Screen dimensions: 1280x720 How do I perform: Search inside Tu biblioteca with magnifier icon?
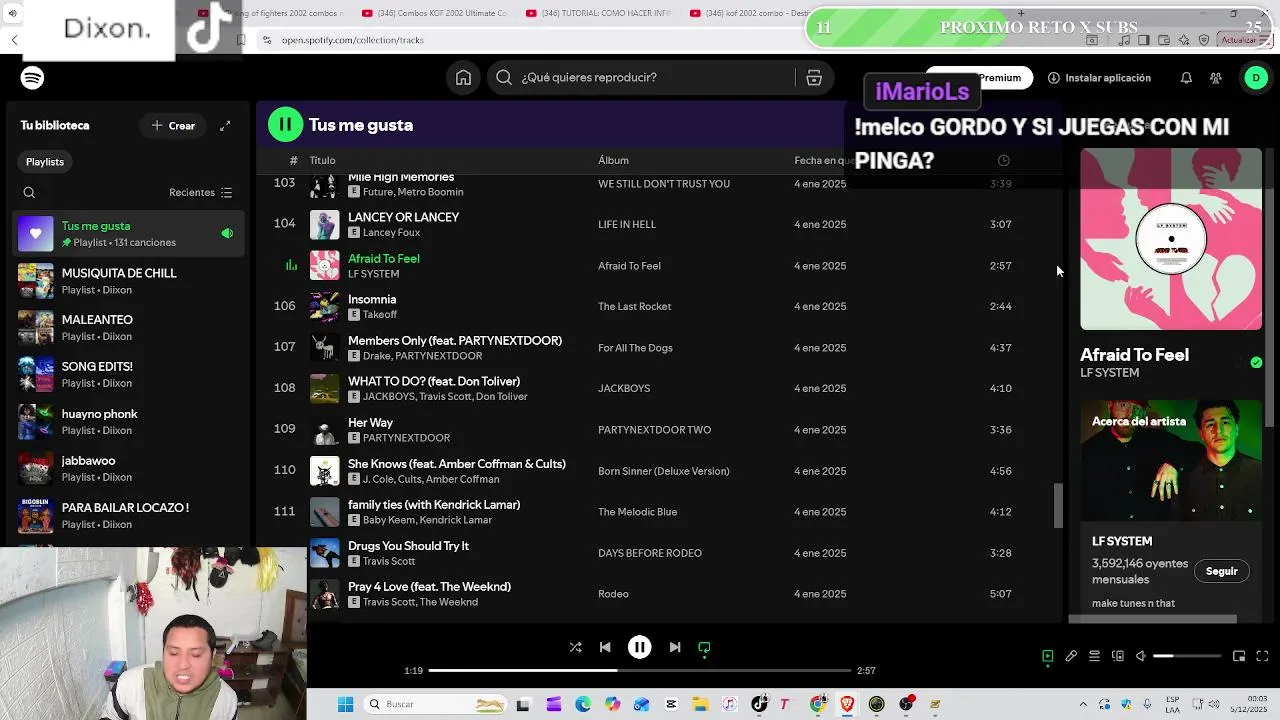pyautogui.click(x=29, y=192)
